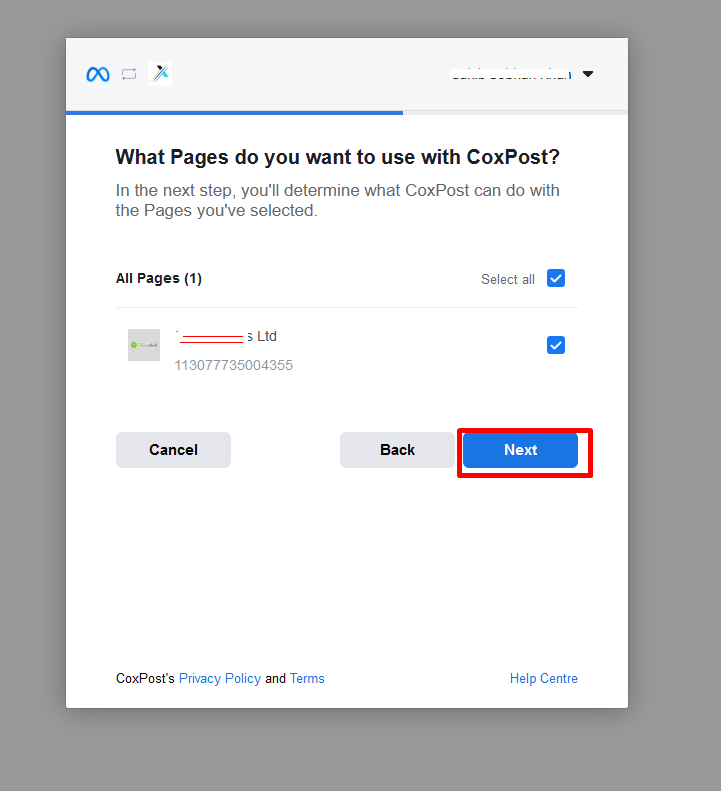Open CoxPost's Privacy Policy link
This screenshot has height=791, width=721.
[220, 678]
